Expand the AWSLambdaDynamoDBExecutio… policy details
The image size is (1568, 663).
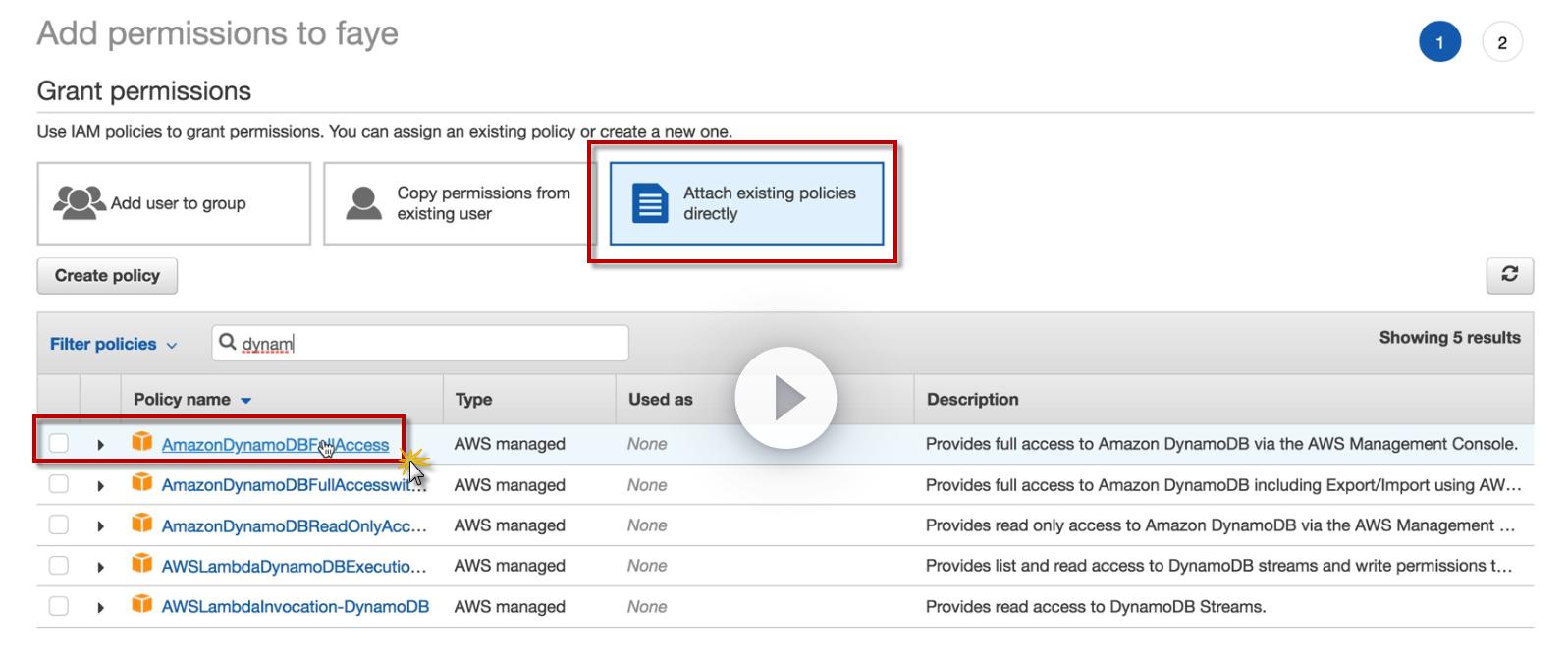[x=100, y=567]
